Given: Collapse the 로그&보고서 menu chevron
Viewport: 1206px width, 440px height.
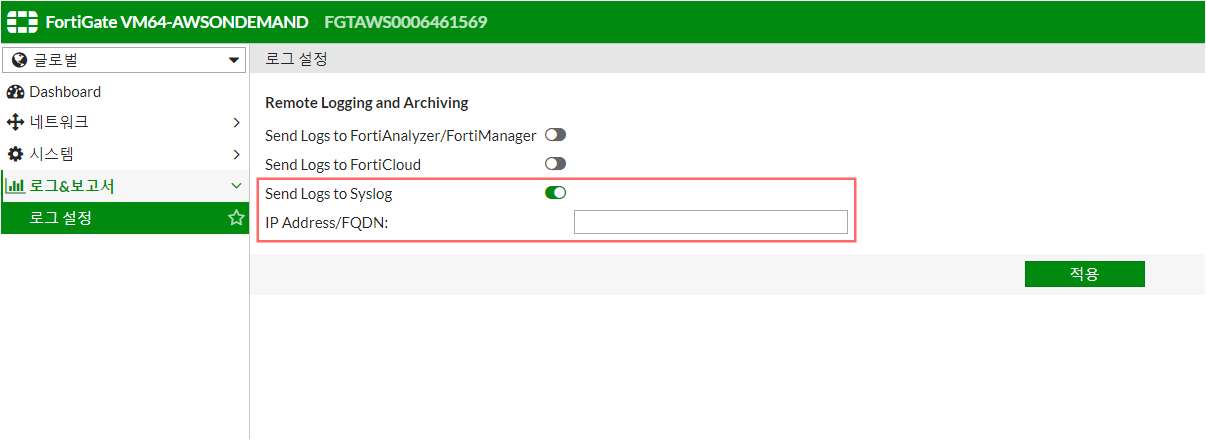Looking at the screenshot, I should click(x=236, y=186).
